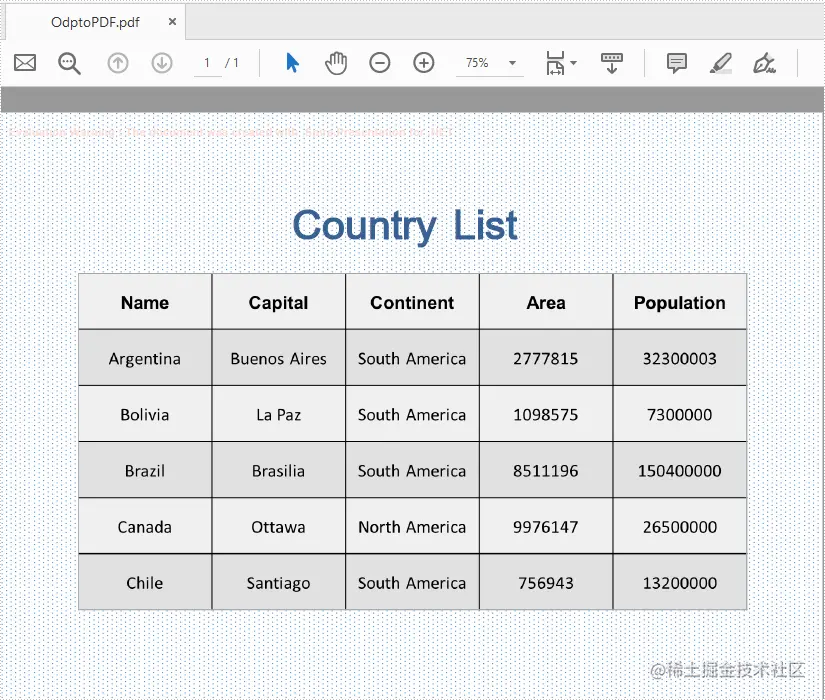Viewport: 825px width, 700px height.
Task: Zoom in with the plus icon
Action: coord(424,63)
